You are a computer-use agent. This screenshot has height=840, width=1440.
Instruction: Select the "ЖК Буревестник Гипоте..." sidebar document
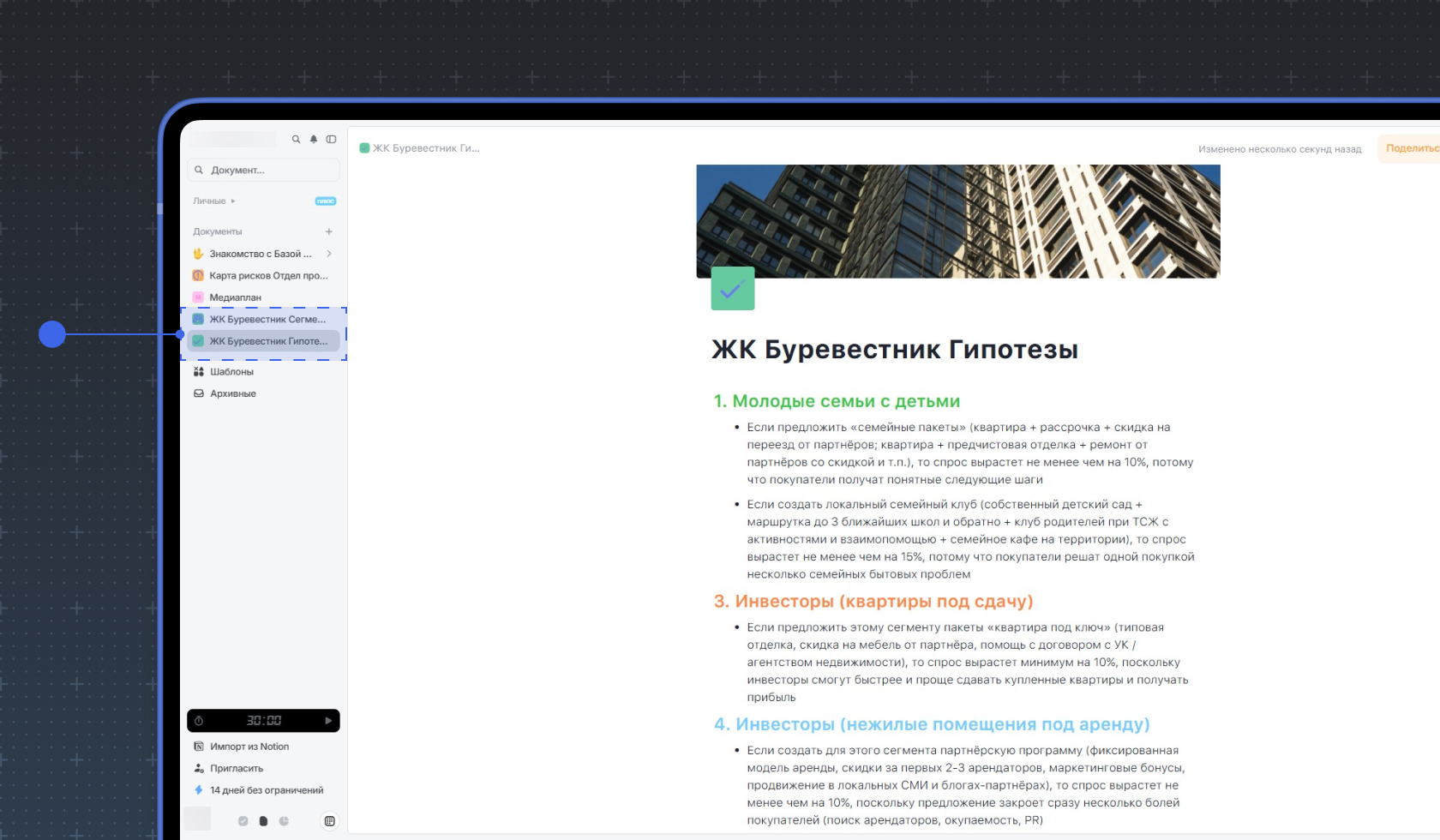pyautogui.click(x=263, y=341)
